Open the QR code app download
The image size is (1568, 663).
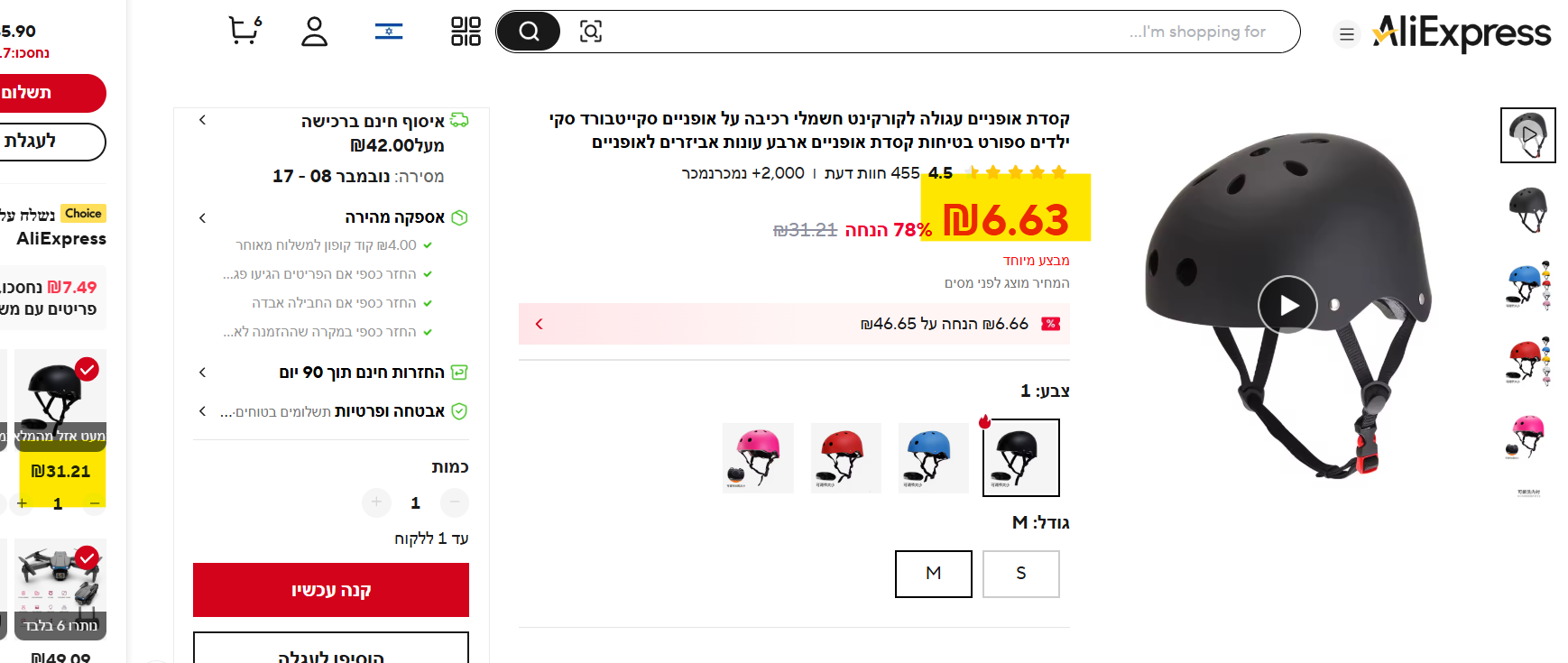(x=466, y=32)
